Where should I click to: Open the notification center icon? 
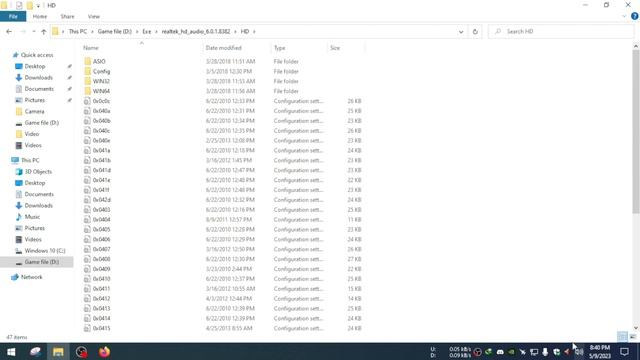[x=624, y=352]
